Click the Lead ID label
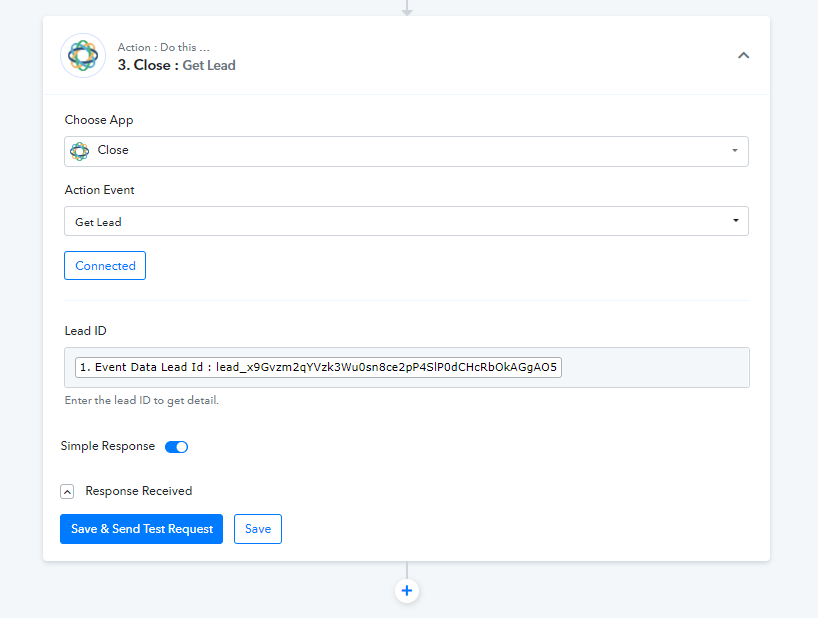 tap(86, 331)
